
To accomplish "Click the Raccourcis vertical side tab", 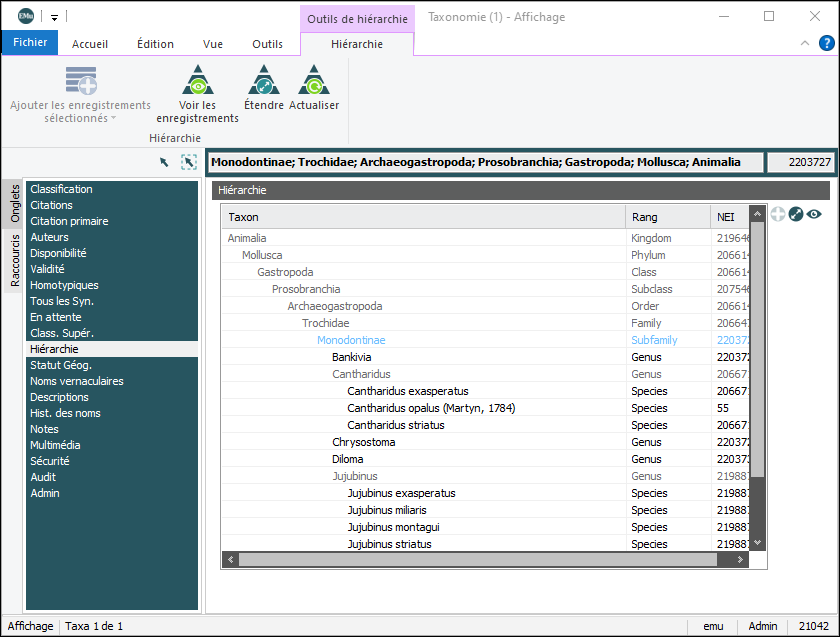I will click(x=15, y=260).
